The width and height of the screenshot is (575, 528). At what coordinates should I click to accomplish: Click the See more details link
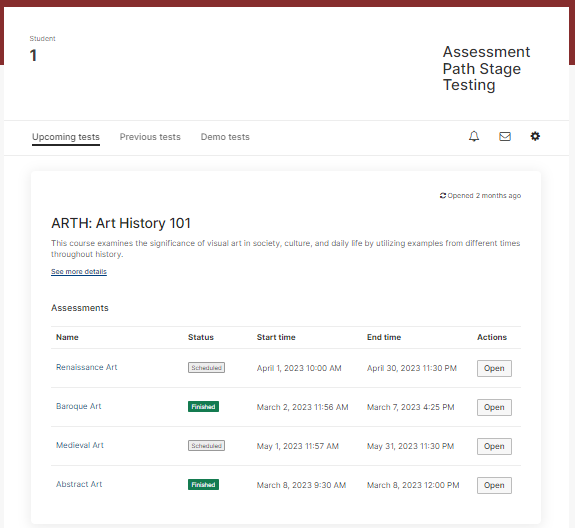coord(79,271)
